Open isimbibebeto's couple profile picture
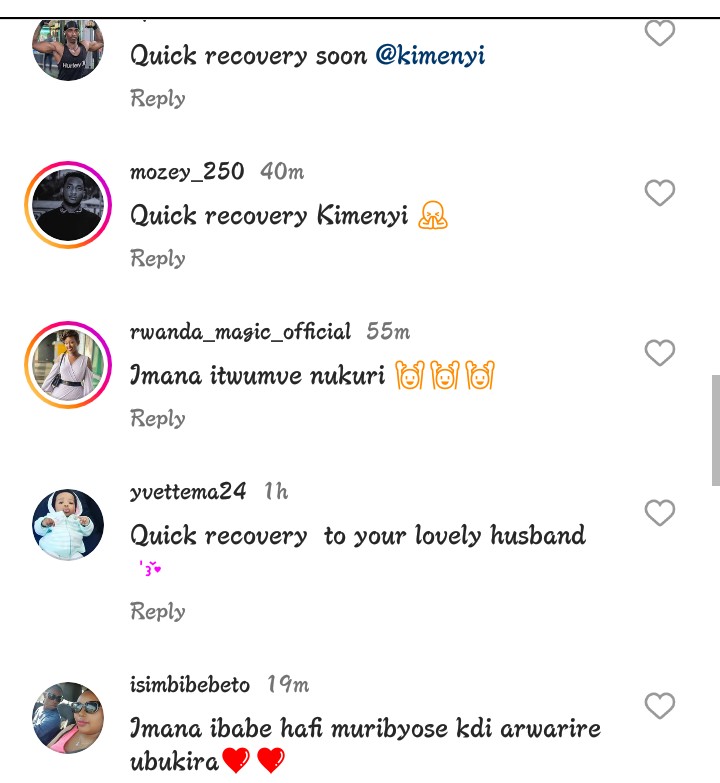Viewport: 720px width, 783px height. 68,718
